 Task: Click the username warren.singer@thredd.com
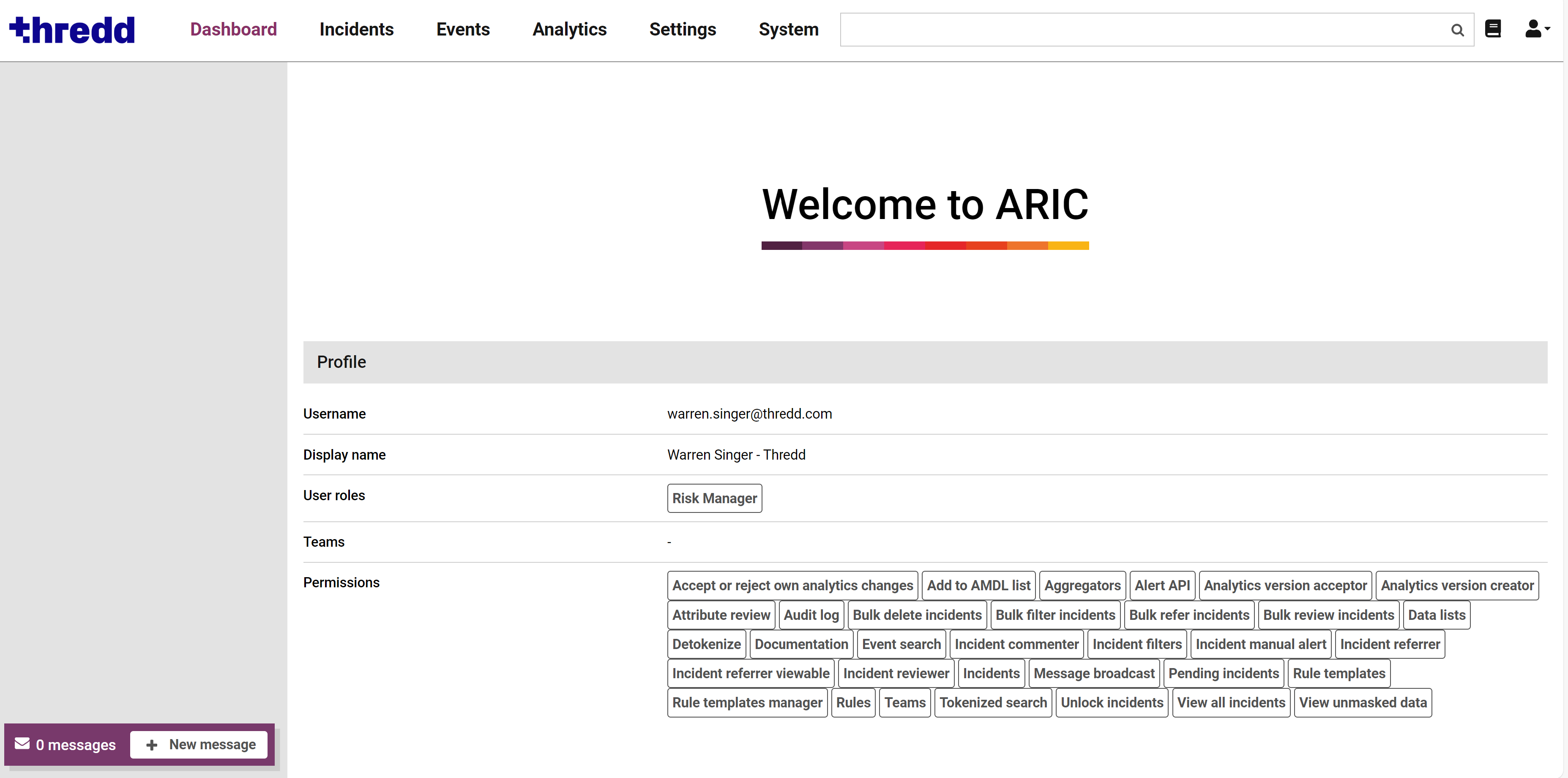coord(749,414)
